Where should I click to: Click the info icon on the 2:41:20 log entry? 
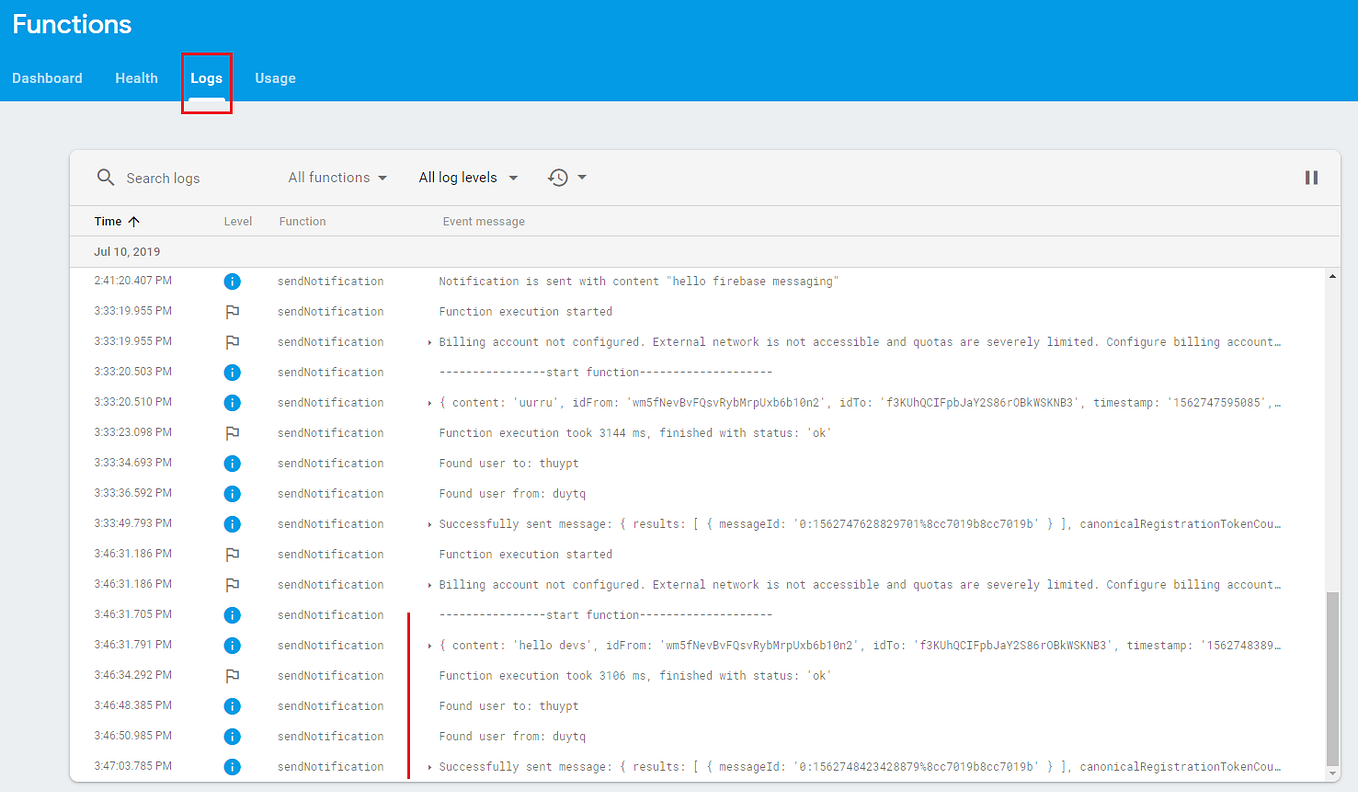coord(232,281)
